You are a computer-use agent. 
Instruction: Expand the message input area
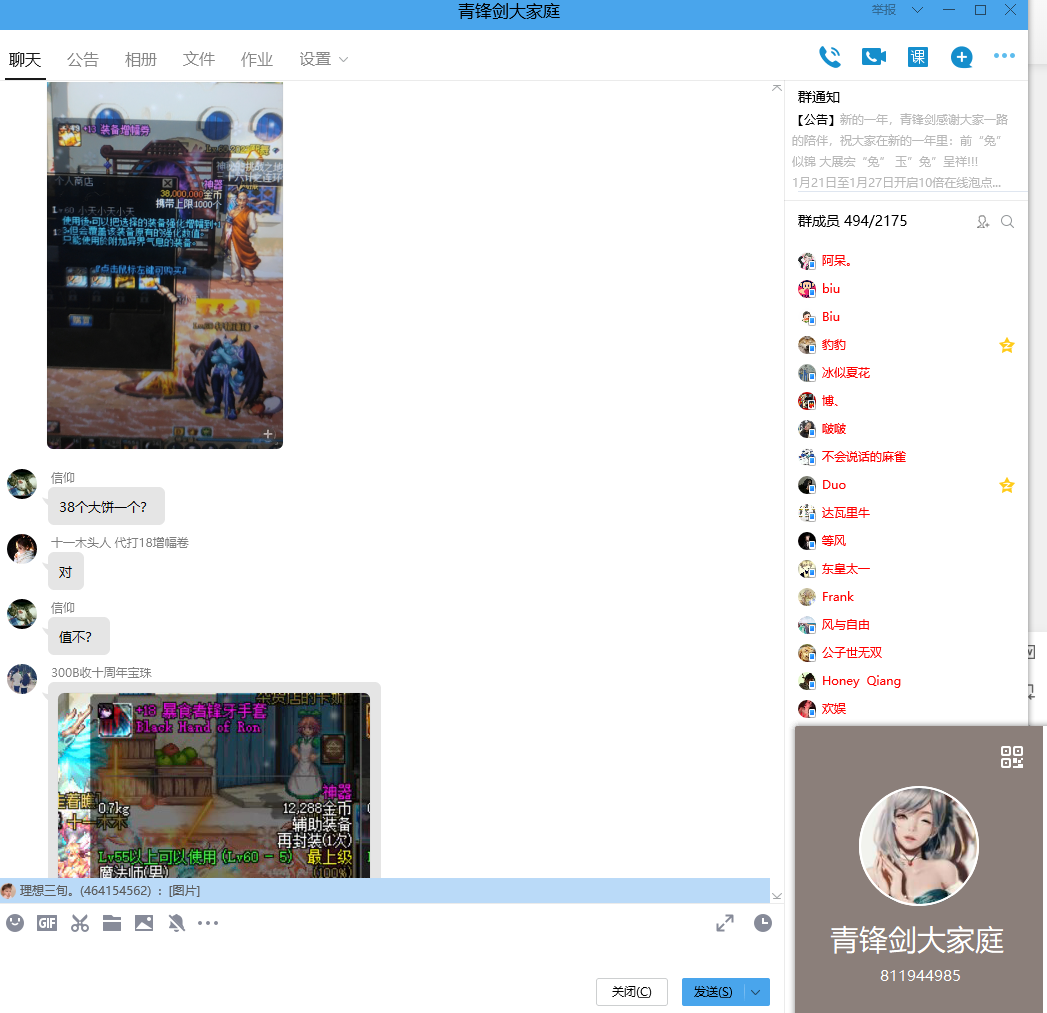724,923
